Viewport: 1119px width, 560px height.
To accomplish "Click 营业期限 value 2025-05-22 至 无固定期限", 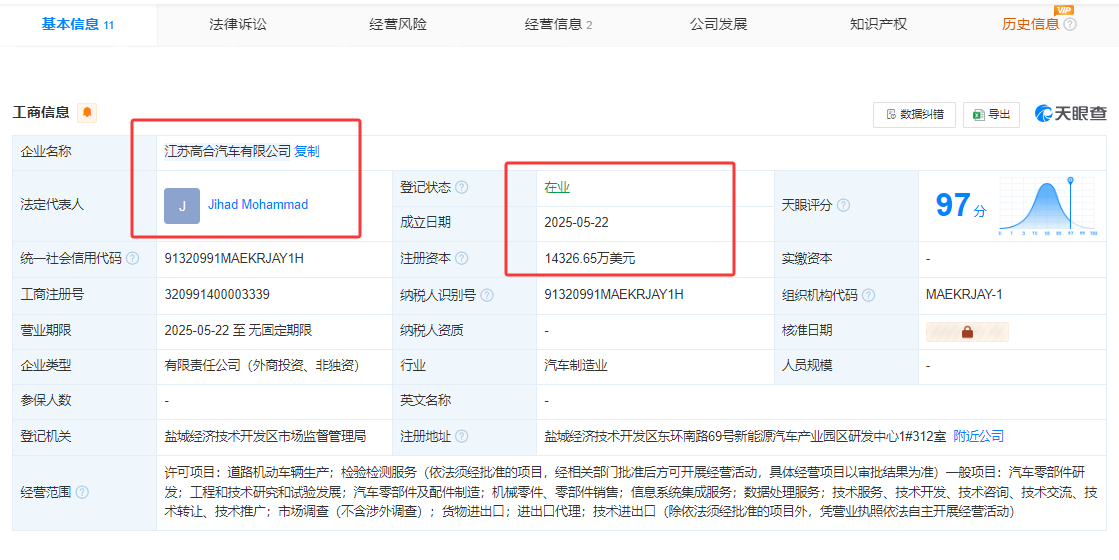I will (x=238, y=330).
